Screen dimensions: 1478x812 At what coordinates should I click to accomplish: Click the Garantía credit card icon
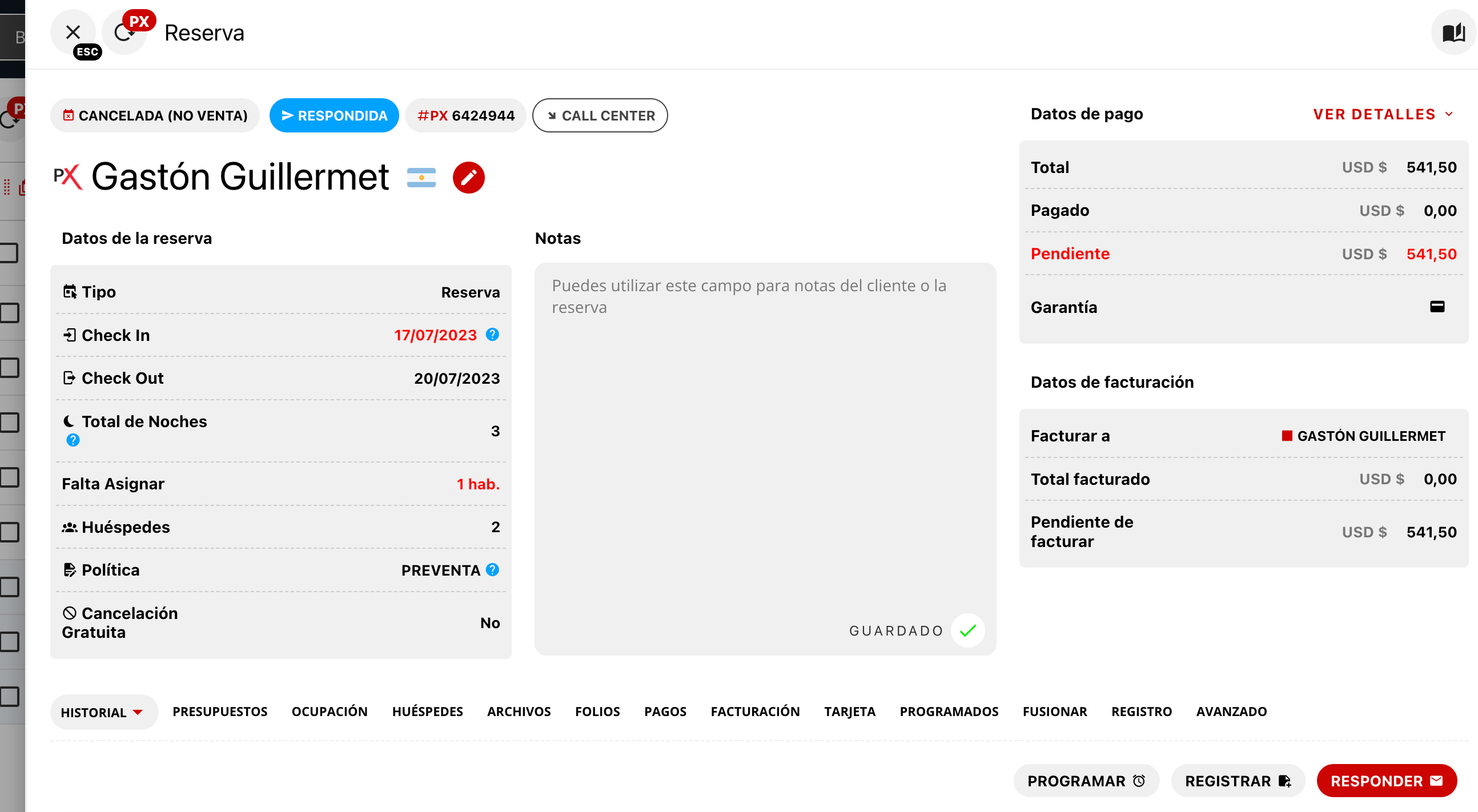(x=1437, y=307)
